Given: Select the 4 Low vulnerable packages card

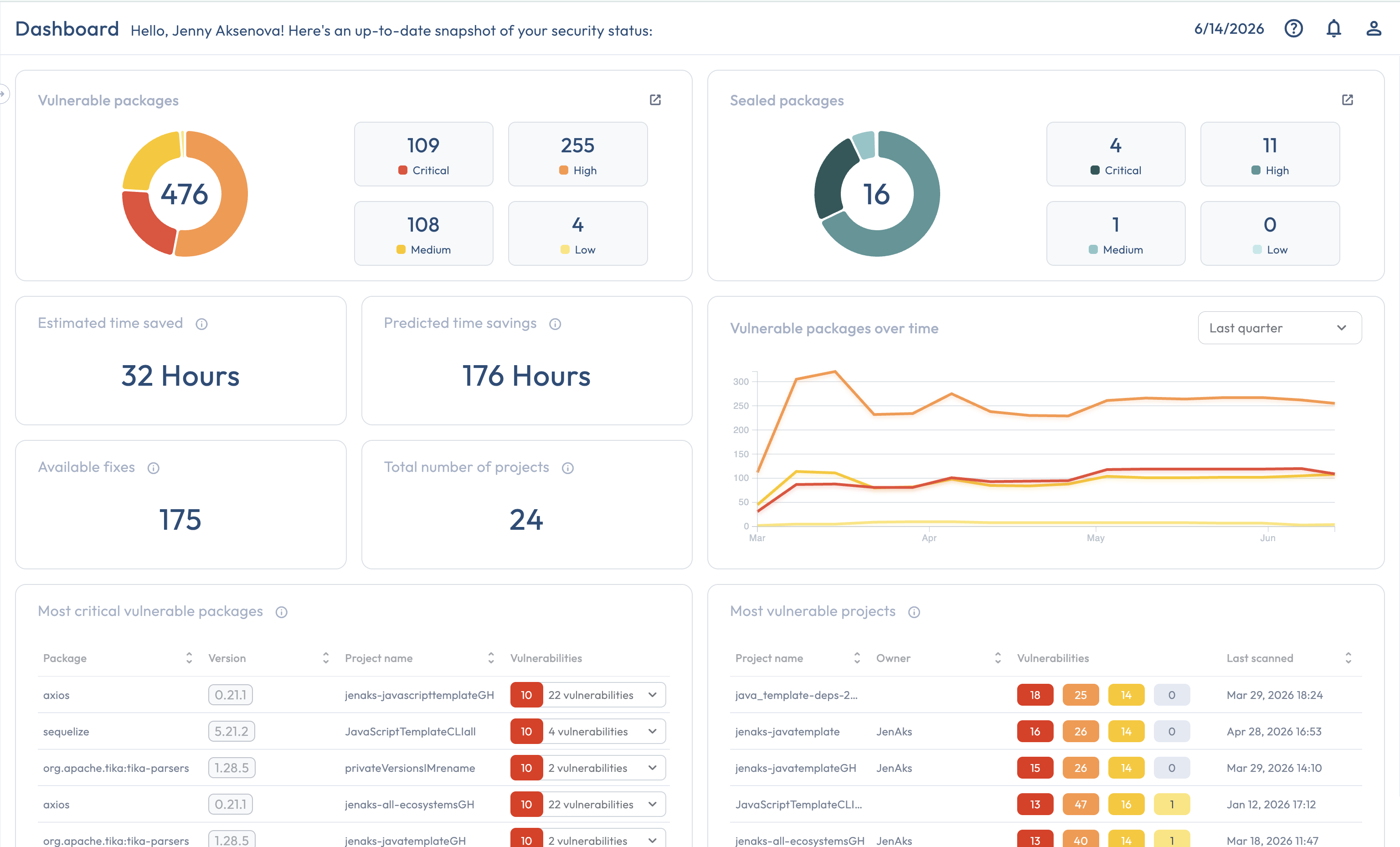Looking at the screenshot, I should coord(578,233).
